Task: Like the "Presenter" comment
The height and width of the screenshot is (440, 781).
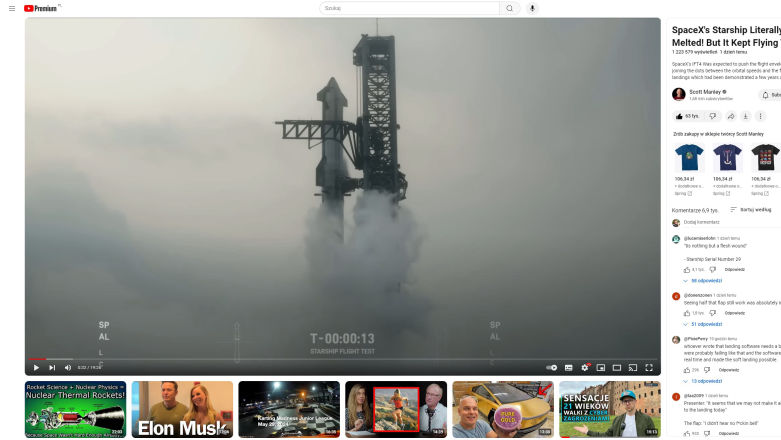Action: click(687, 434)
